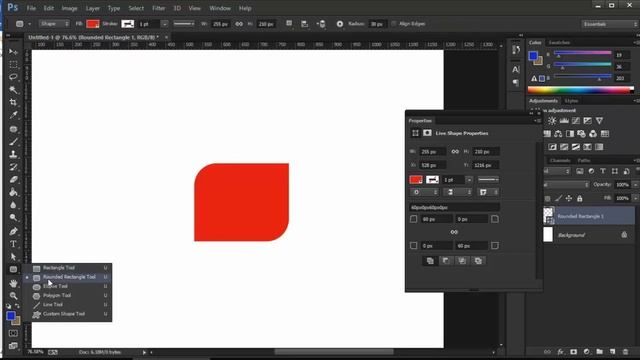Screen dimensions: 640x360
Task: Click the Delete layer trash icon
Action: click(625, 351)
